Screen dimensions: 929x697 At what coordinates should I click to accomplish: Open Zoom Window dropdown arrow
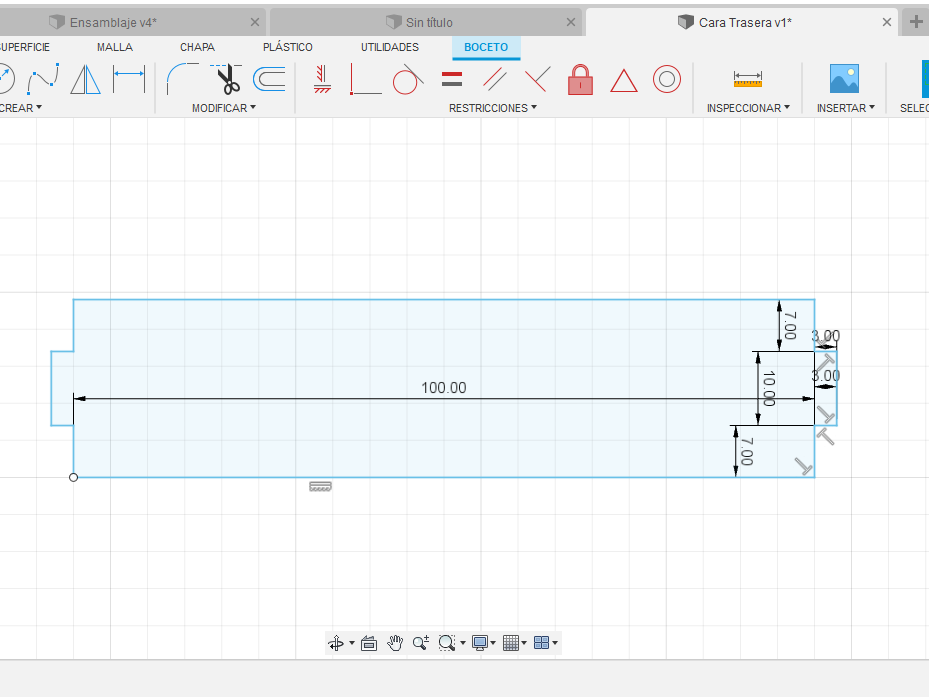click(x=463, y=643)
